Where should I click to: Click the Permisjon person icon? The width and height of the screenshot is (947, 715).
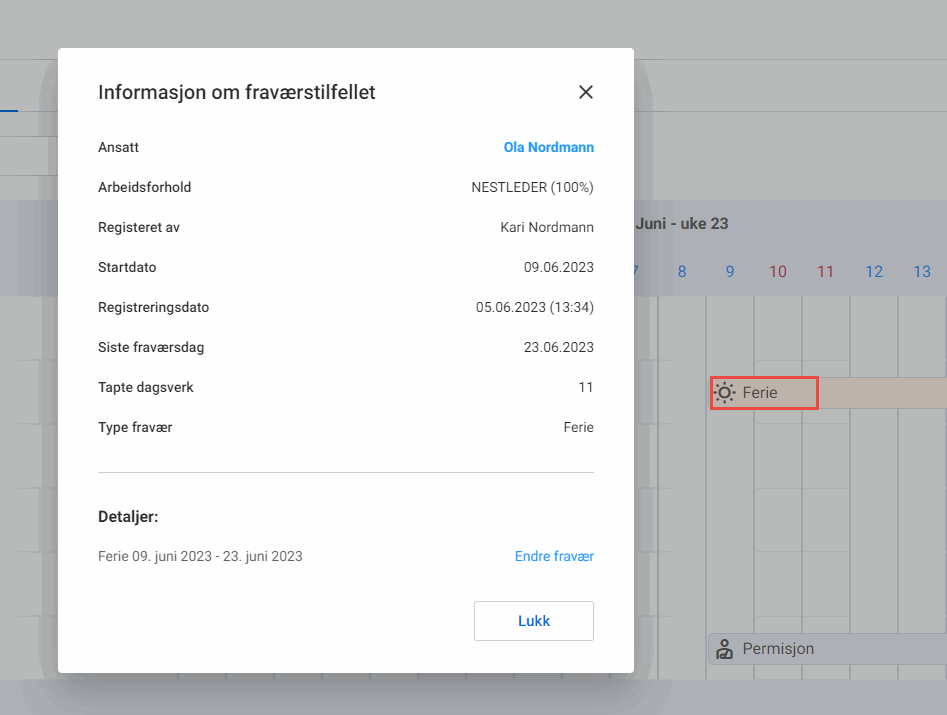click(724, 649)
